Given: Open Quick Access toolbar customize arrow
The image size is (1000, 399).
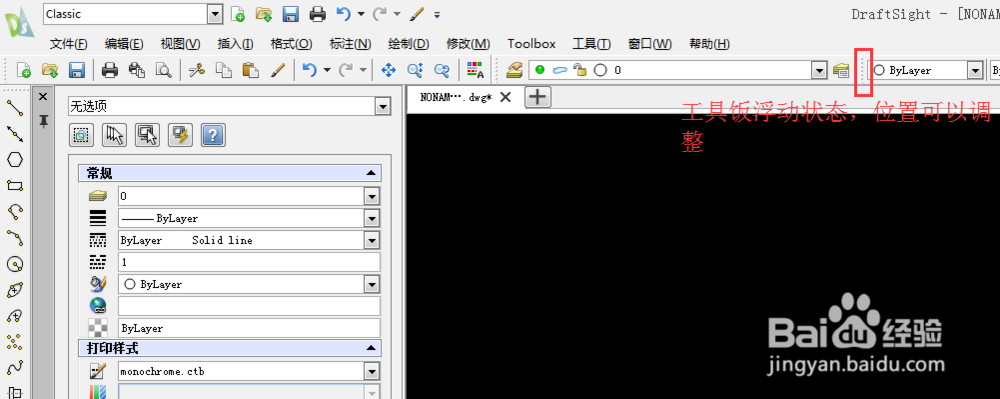Looking at the screenshot, I should click(437, 14).
